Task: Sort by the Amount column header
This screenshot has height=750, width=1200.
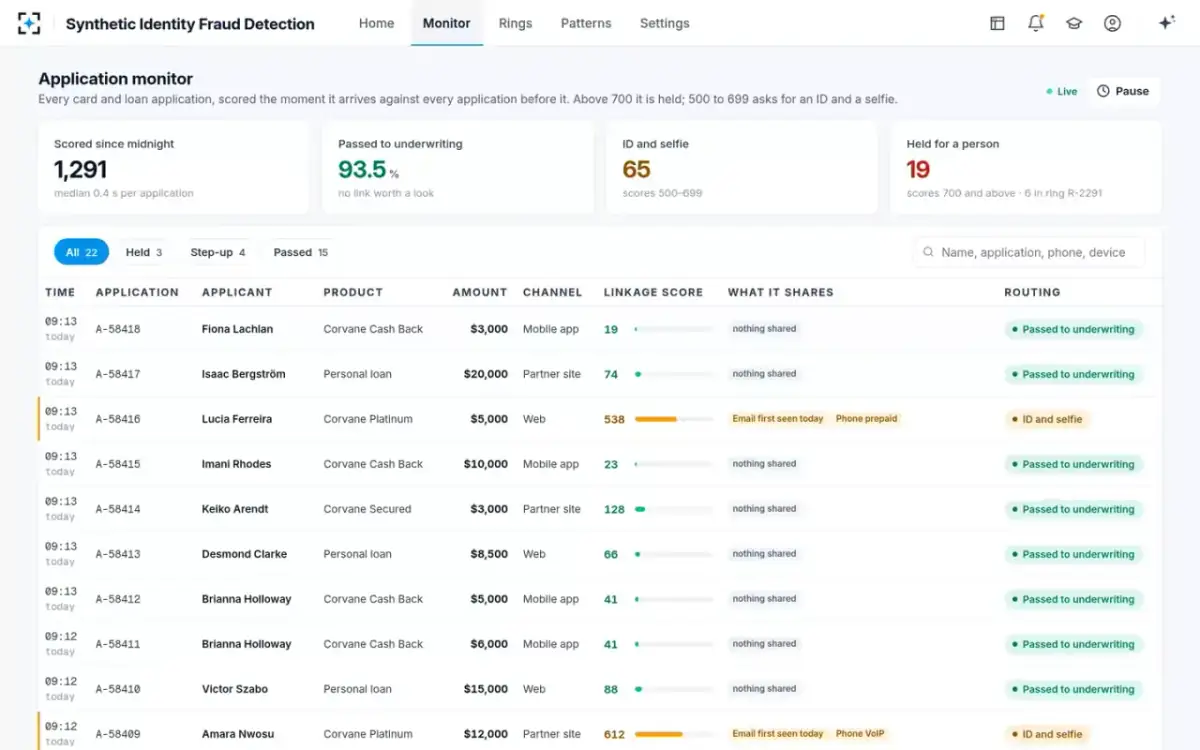Action: (480, 293)
